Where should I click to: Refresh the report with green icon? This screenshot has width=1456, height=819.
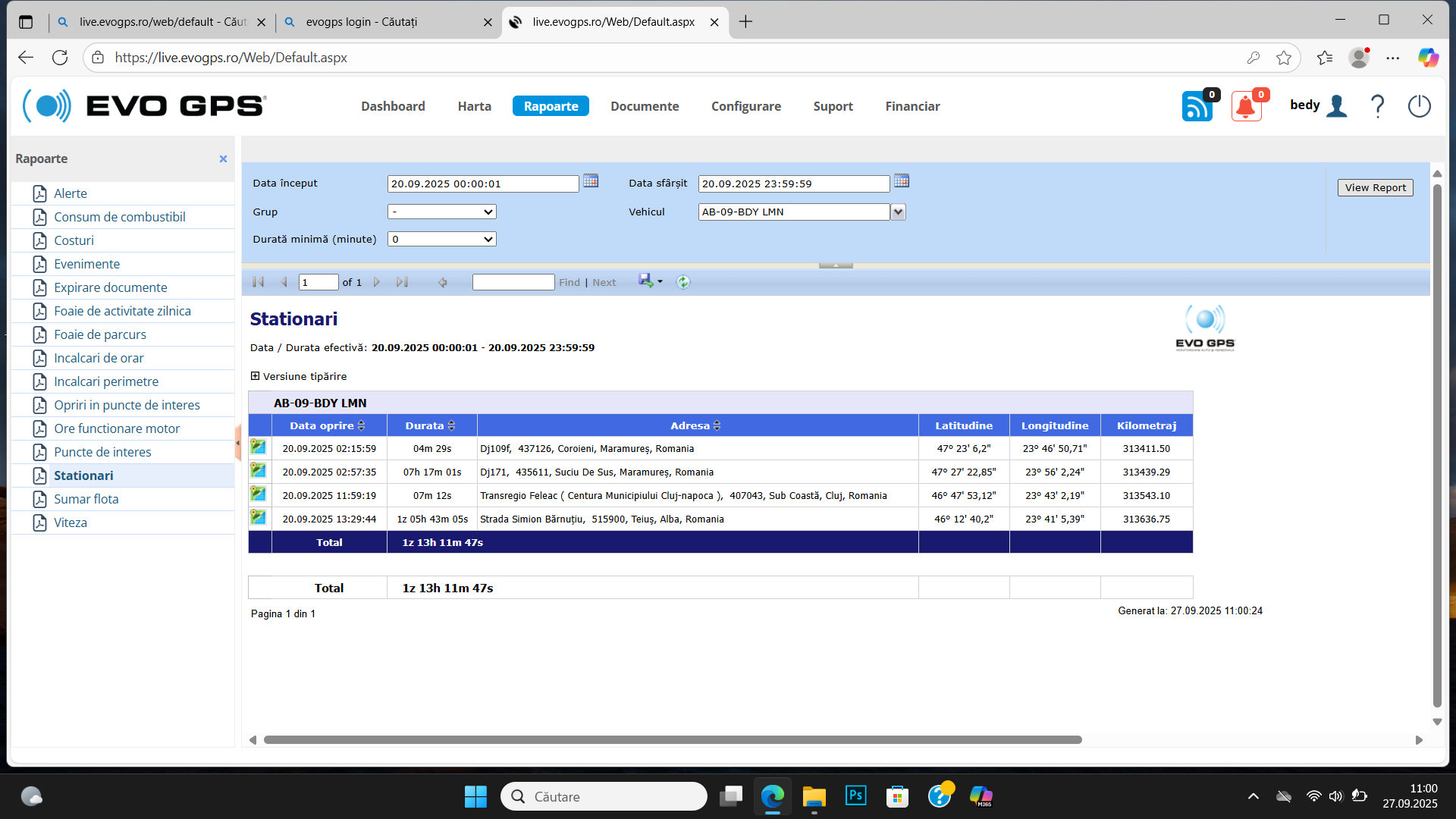tap(683, 282)
